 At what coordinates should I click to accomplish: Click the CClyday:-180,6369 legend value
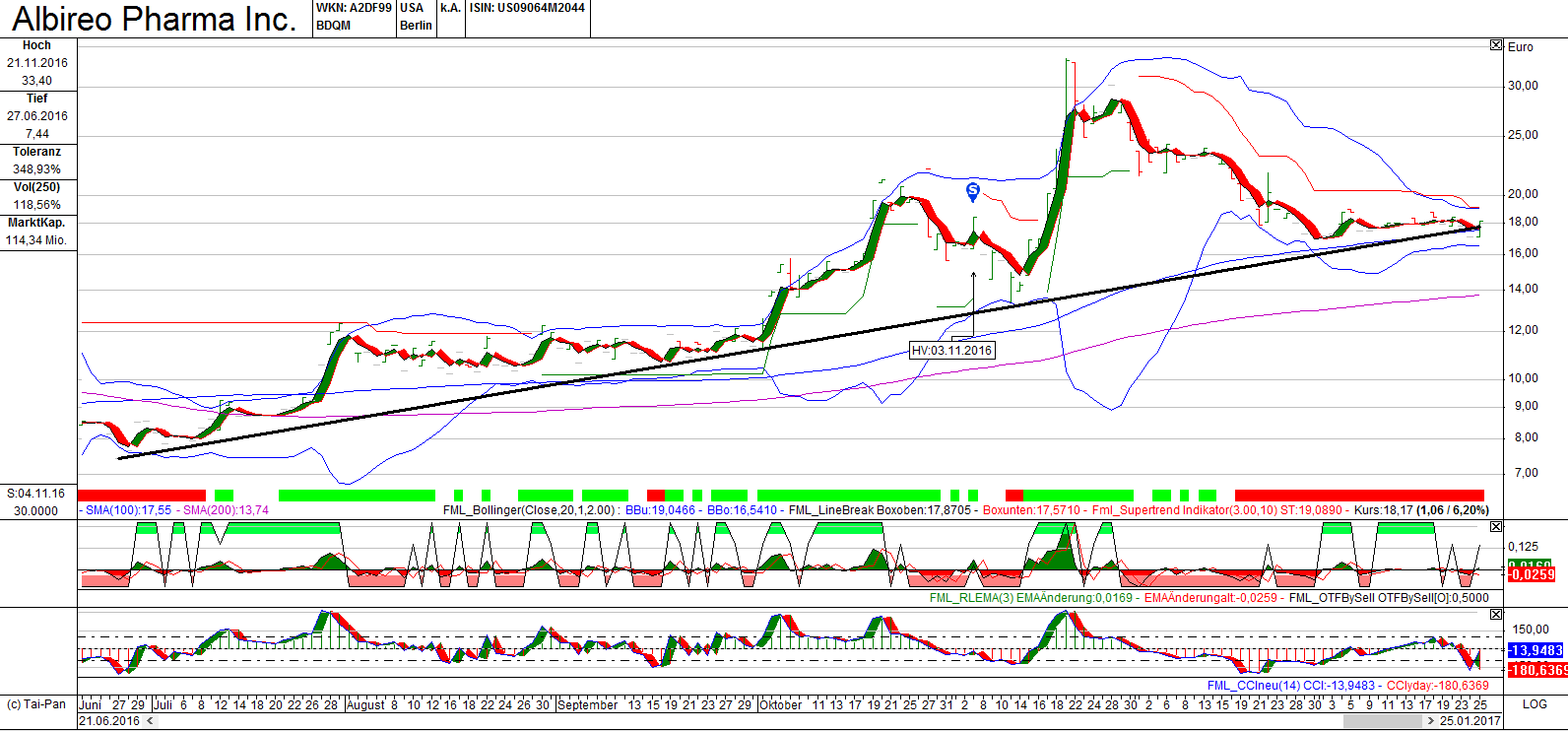pos(1438,686)
